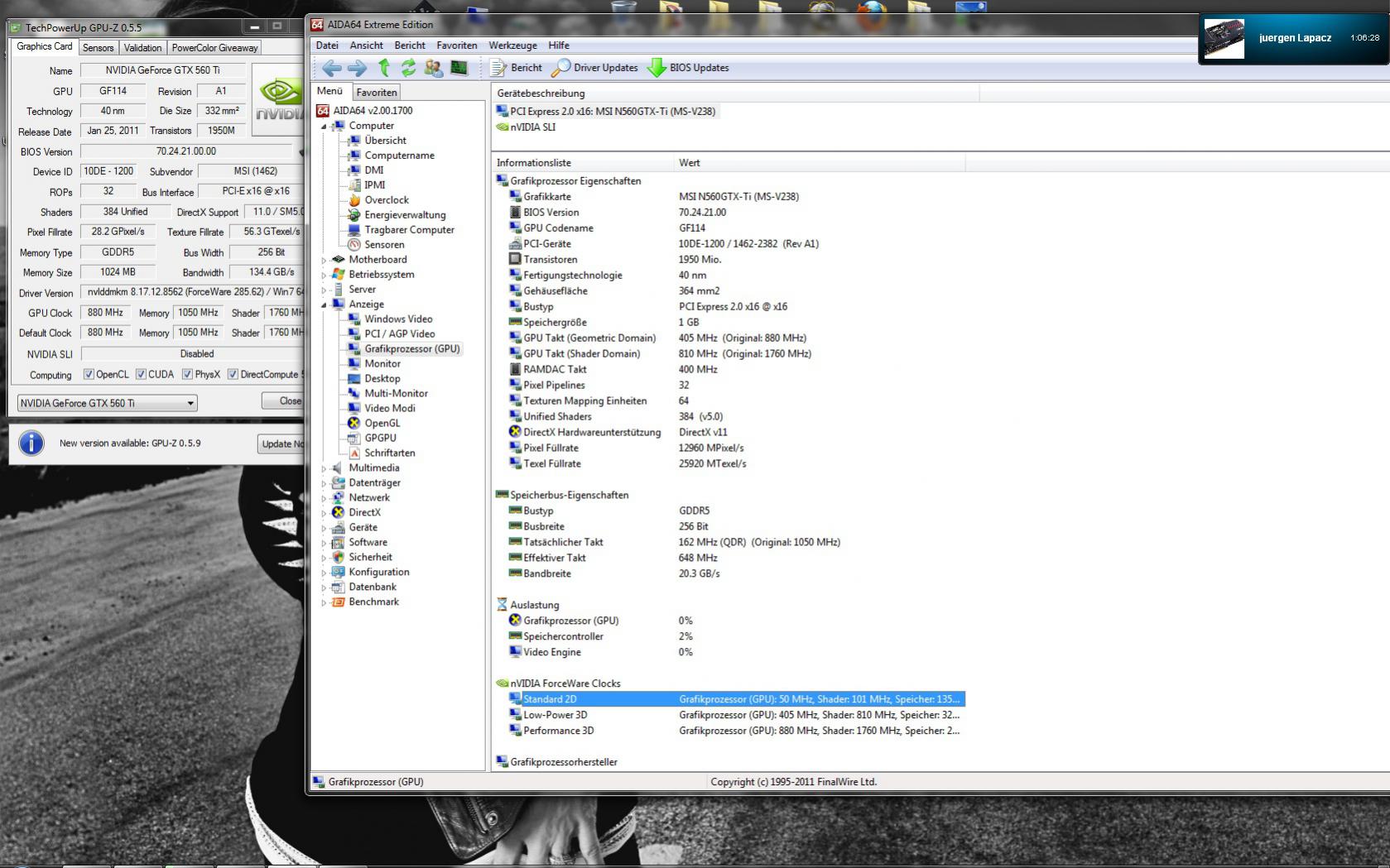Open BIOS Updates from the toolbar

(688, 68)
